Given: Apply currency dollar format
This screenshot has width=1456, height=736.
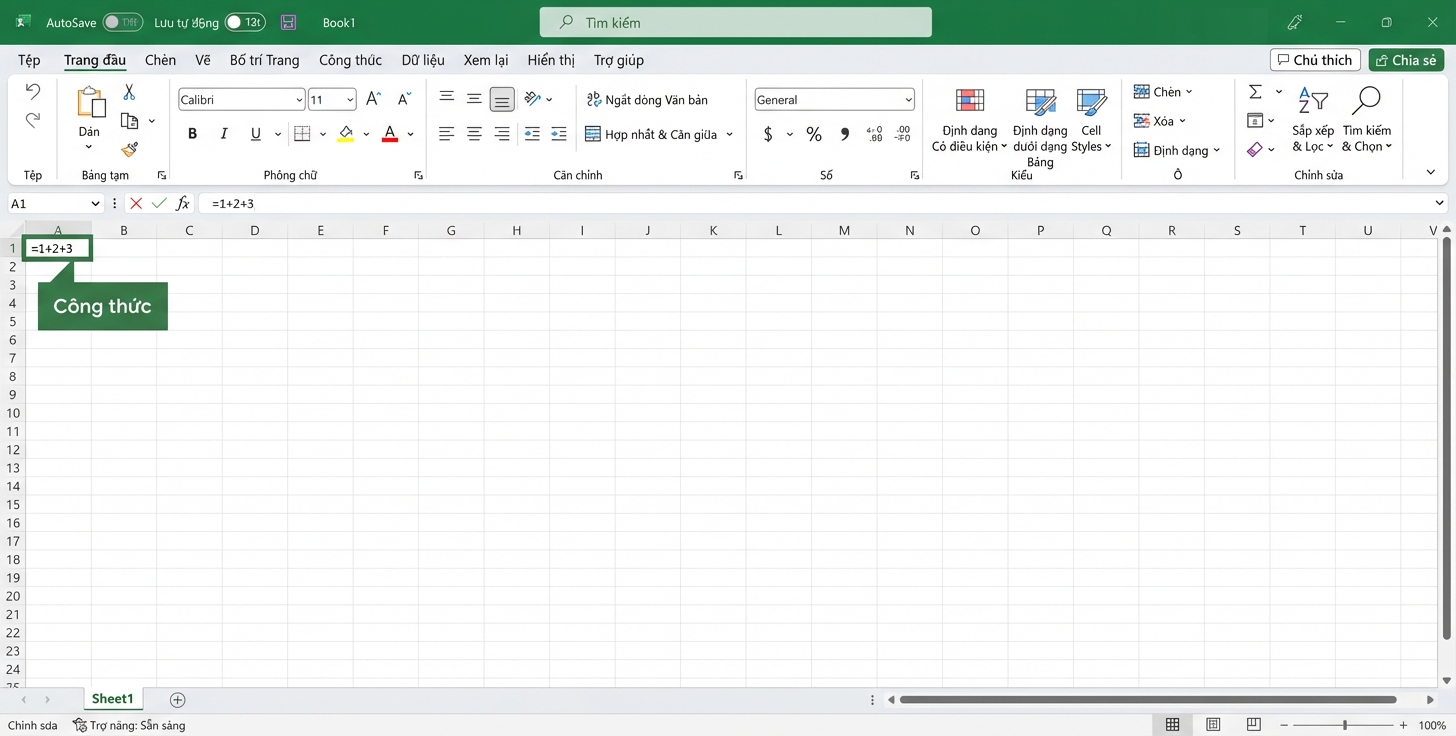Looking at the screenshot, I should 768,134.
